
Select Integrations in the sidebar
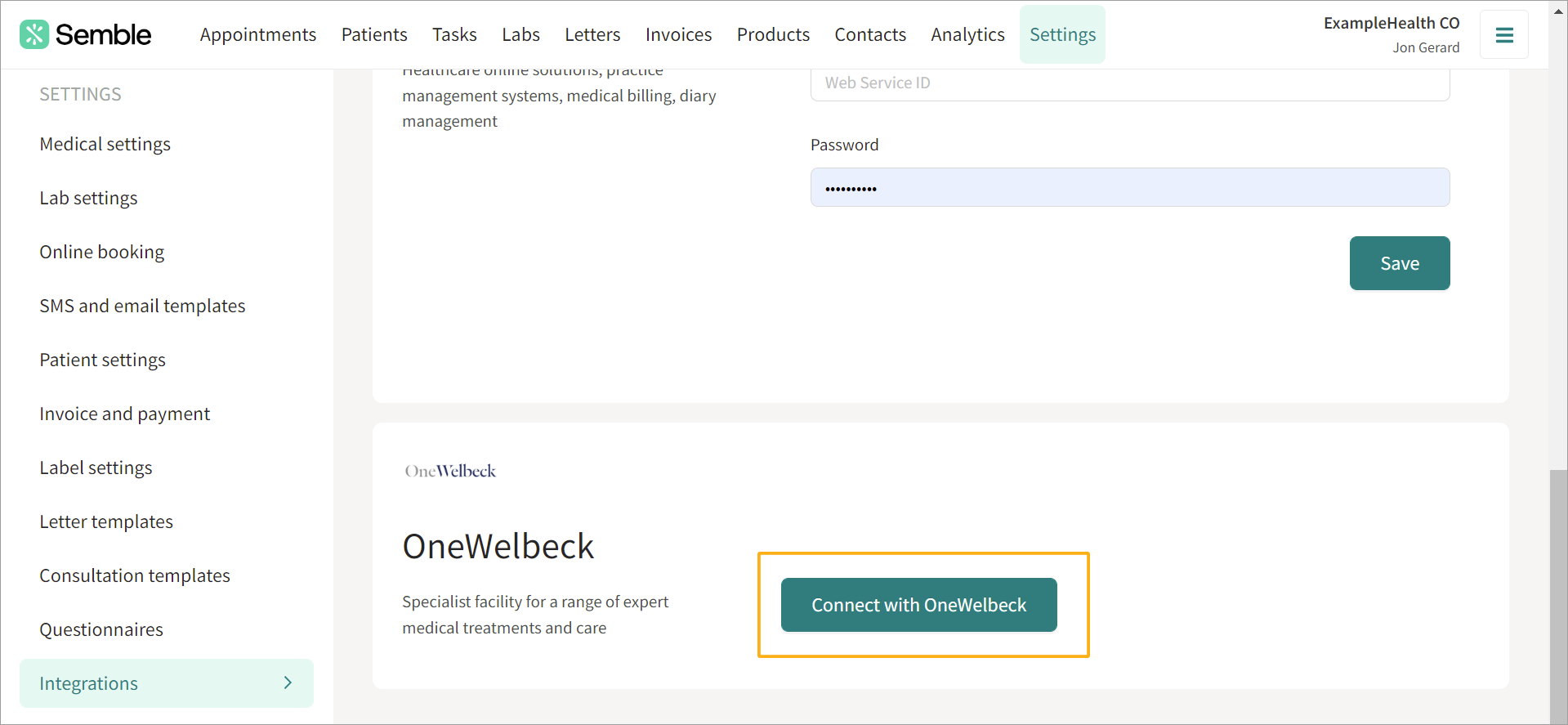[x=167, y=683]
